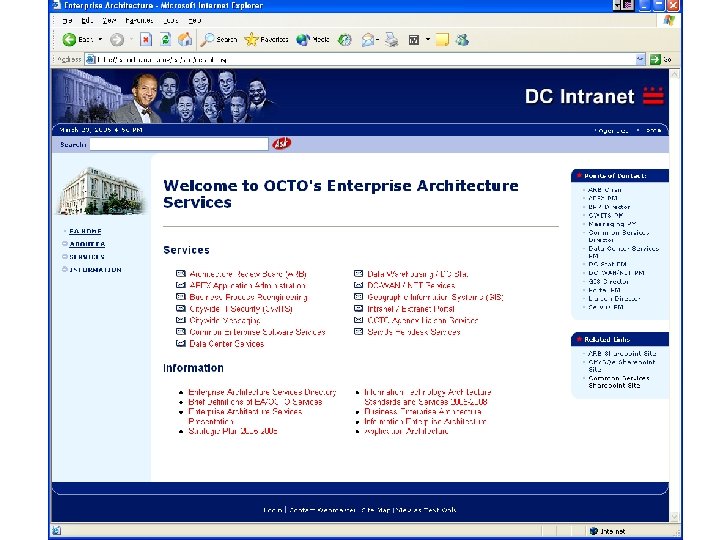Click the grey Forward arrow button
Viewport: 720px width, 540px height.
click(117, 40)
